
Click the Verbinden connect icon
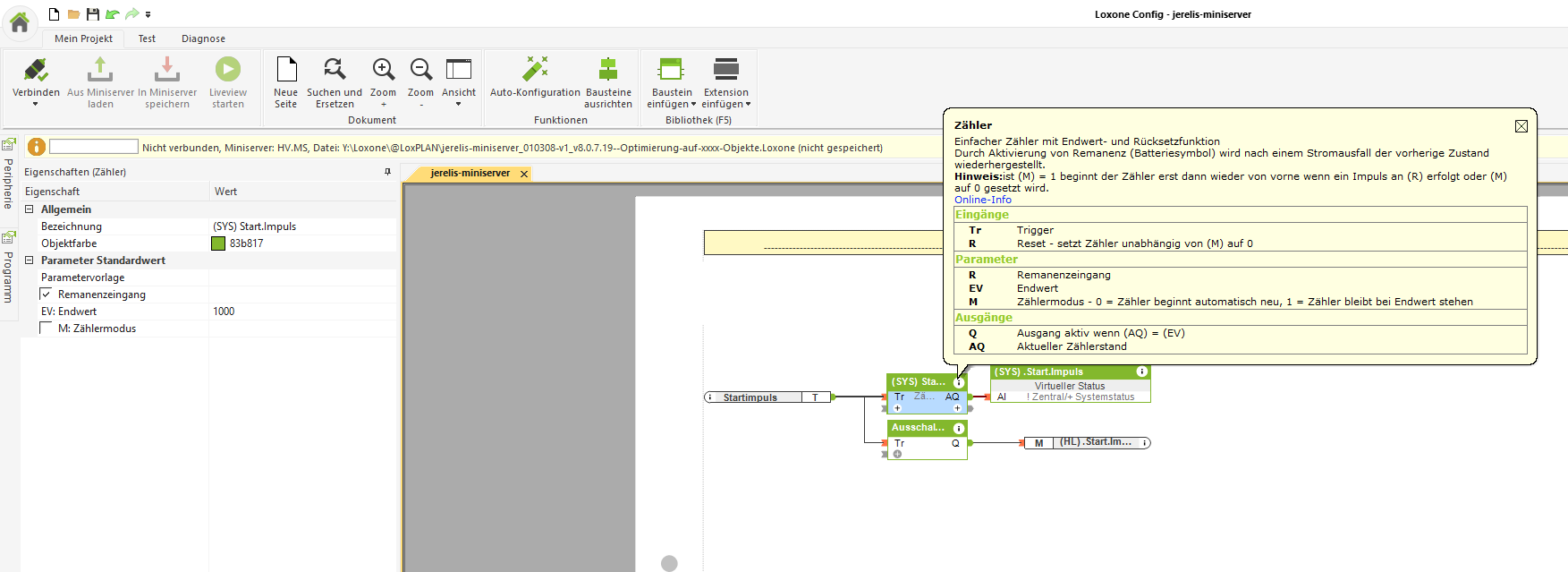[x=36, y=71]
